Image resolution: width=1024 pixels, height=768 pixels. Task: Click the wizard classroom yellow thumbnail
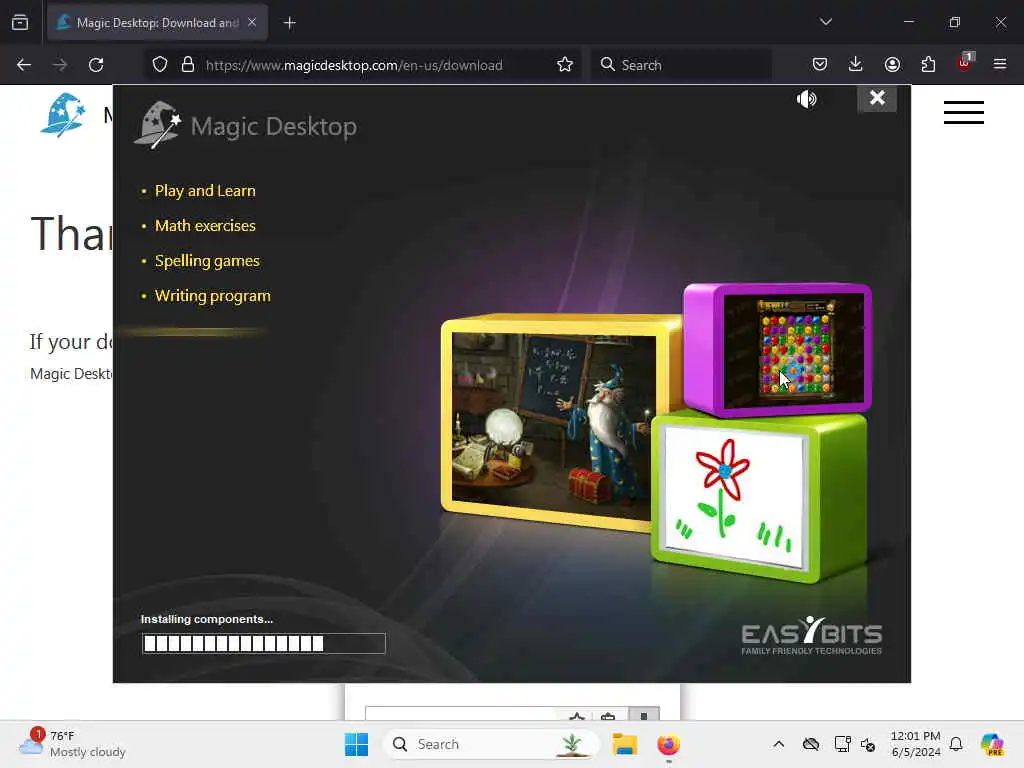(552, 421)
